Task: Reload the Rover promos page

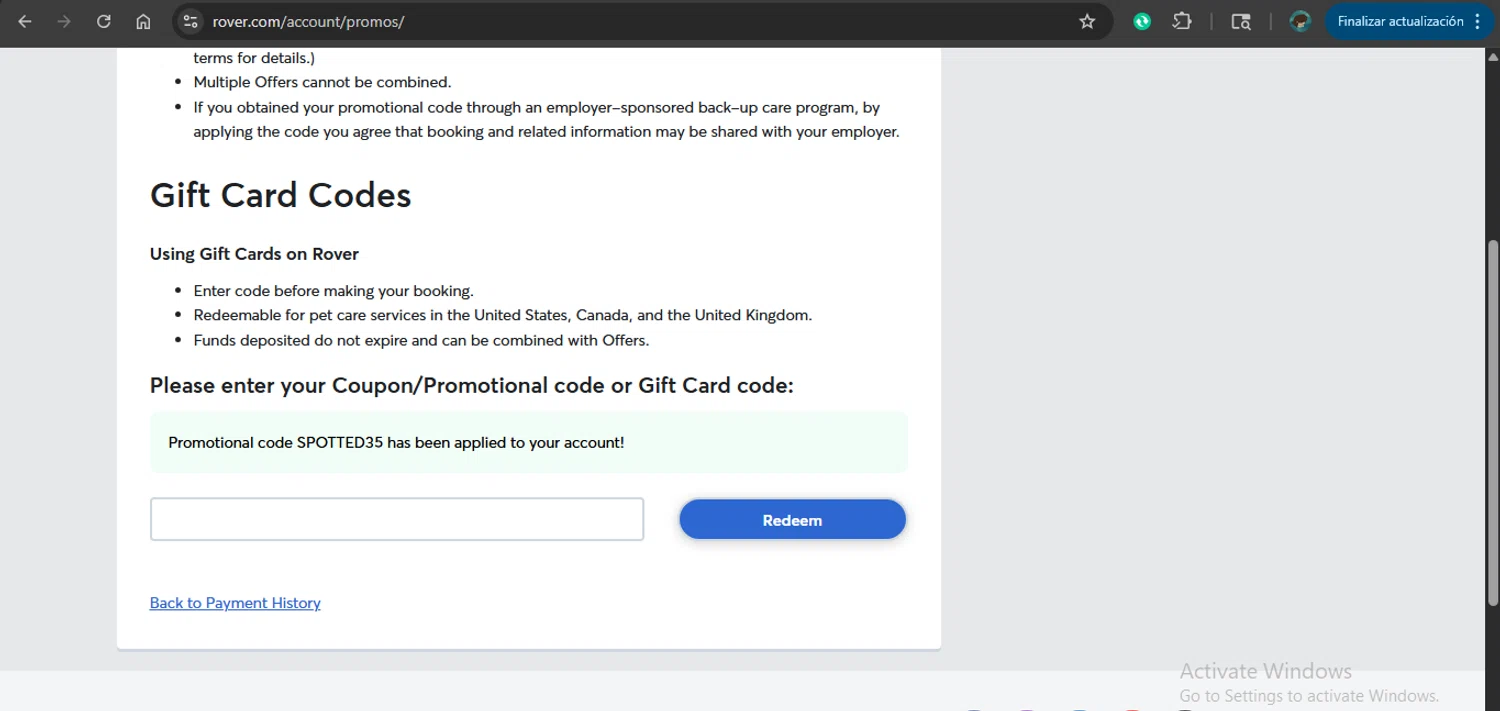Action: pyautogui.click(x=104, y=21)
